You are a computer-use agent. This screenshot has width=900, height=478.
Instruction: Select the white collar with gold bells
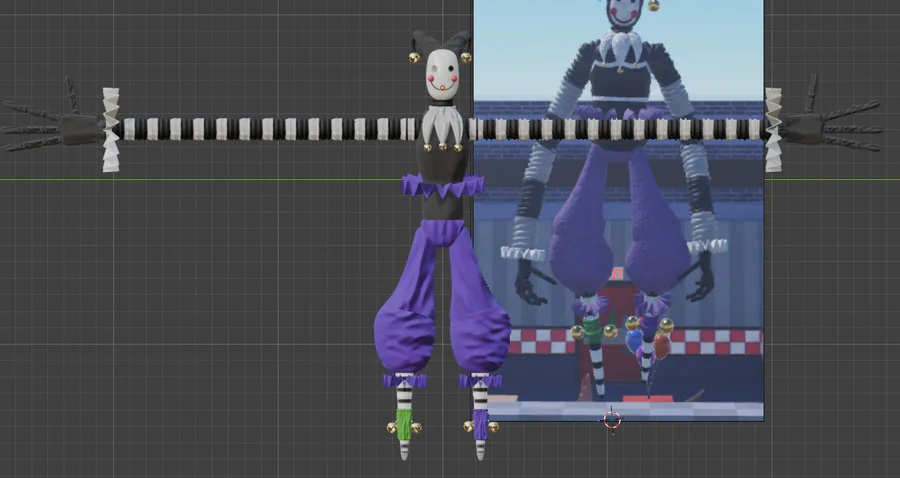coord(443,129)
